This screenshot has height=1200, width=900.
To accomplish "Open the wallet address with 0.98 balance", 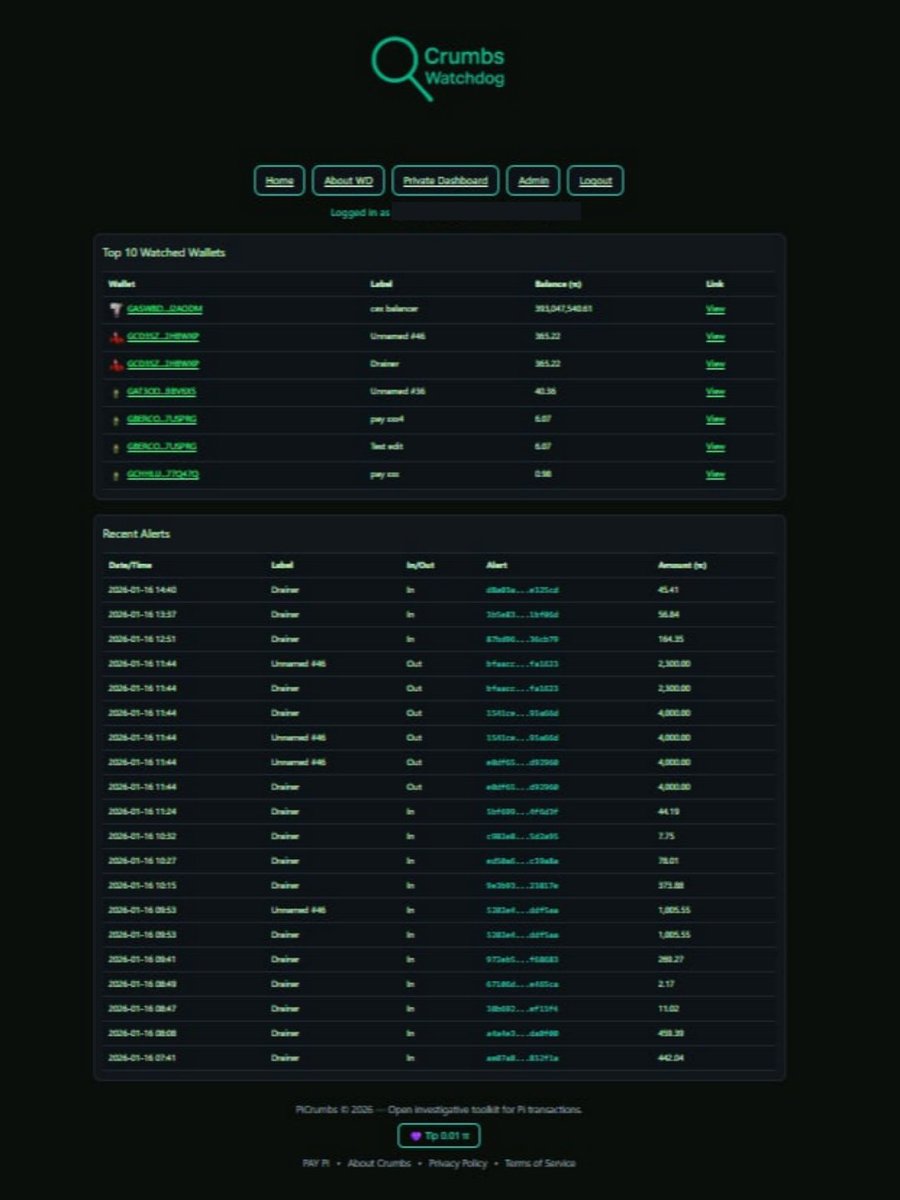I will point(163,474).
